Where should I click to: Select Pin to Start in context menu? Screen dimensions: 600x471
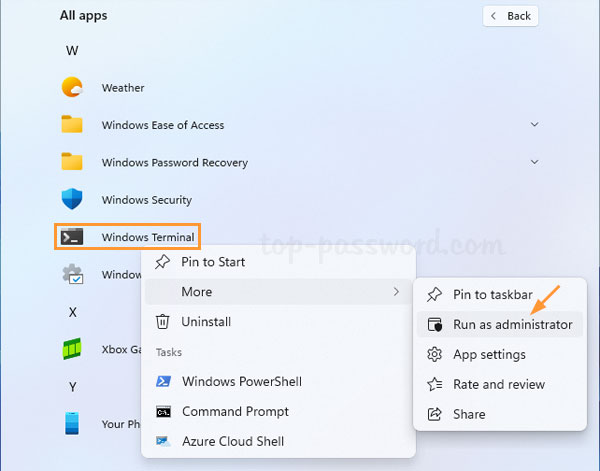click(x=279, y=262)
